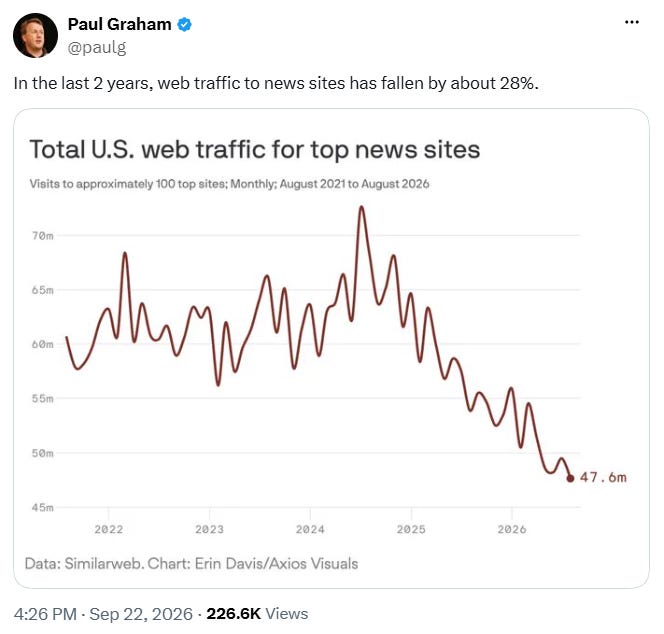
Task: Click the 45m y-axis label
Action: click(x=43, y=507)
